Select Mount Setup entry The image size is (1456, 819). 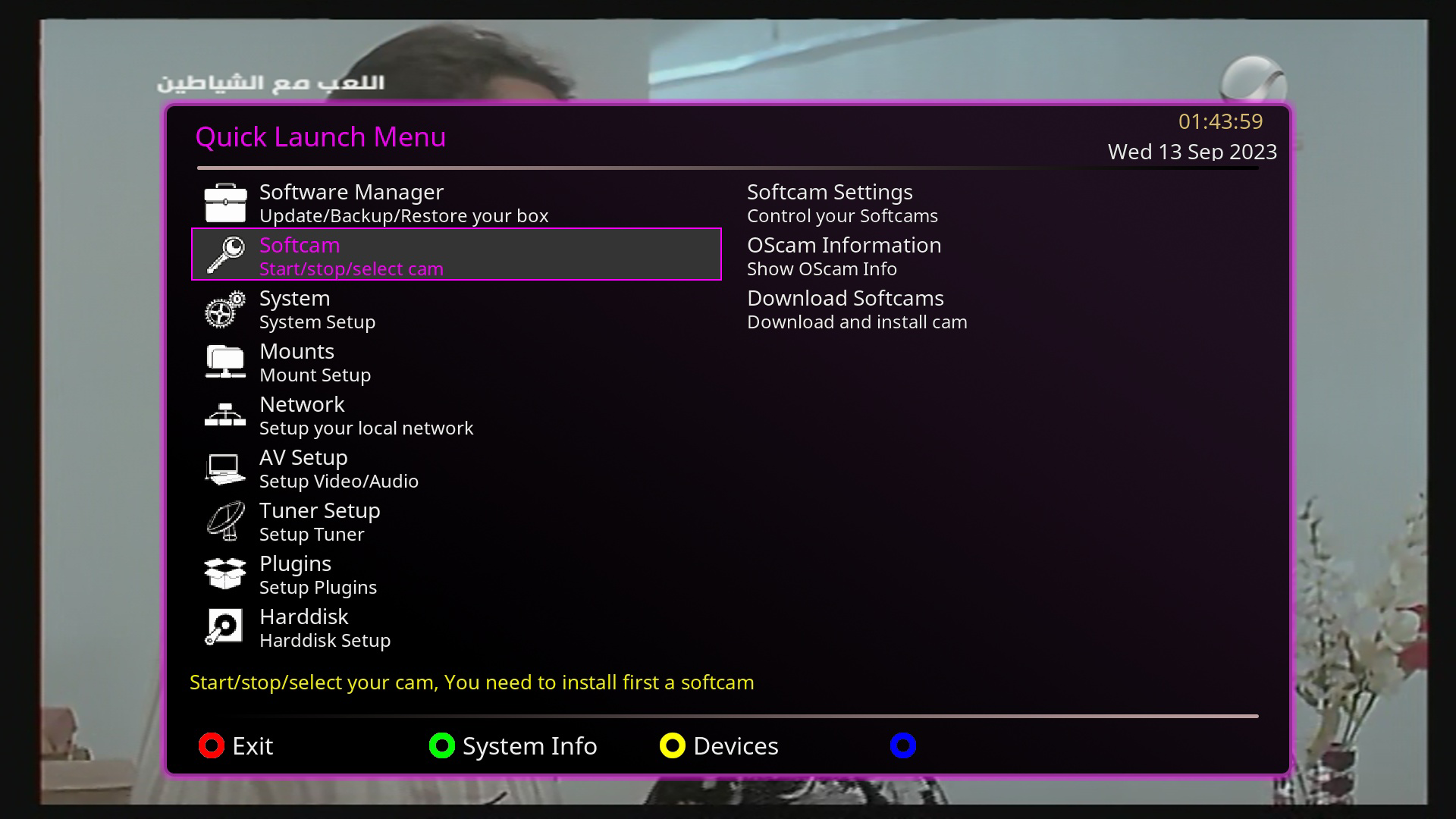click(x=315, y=375)
